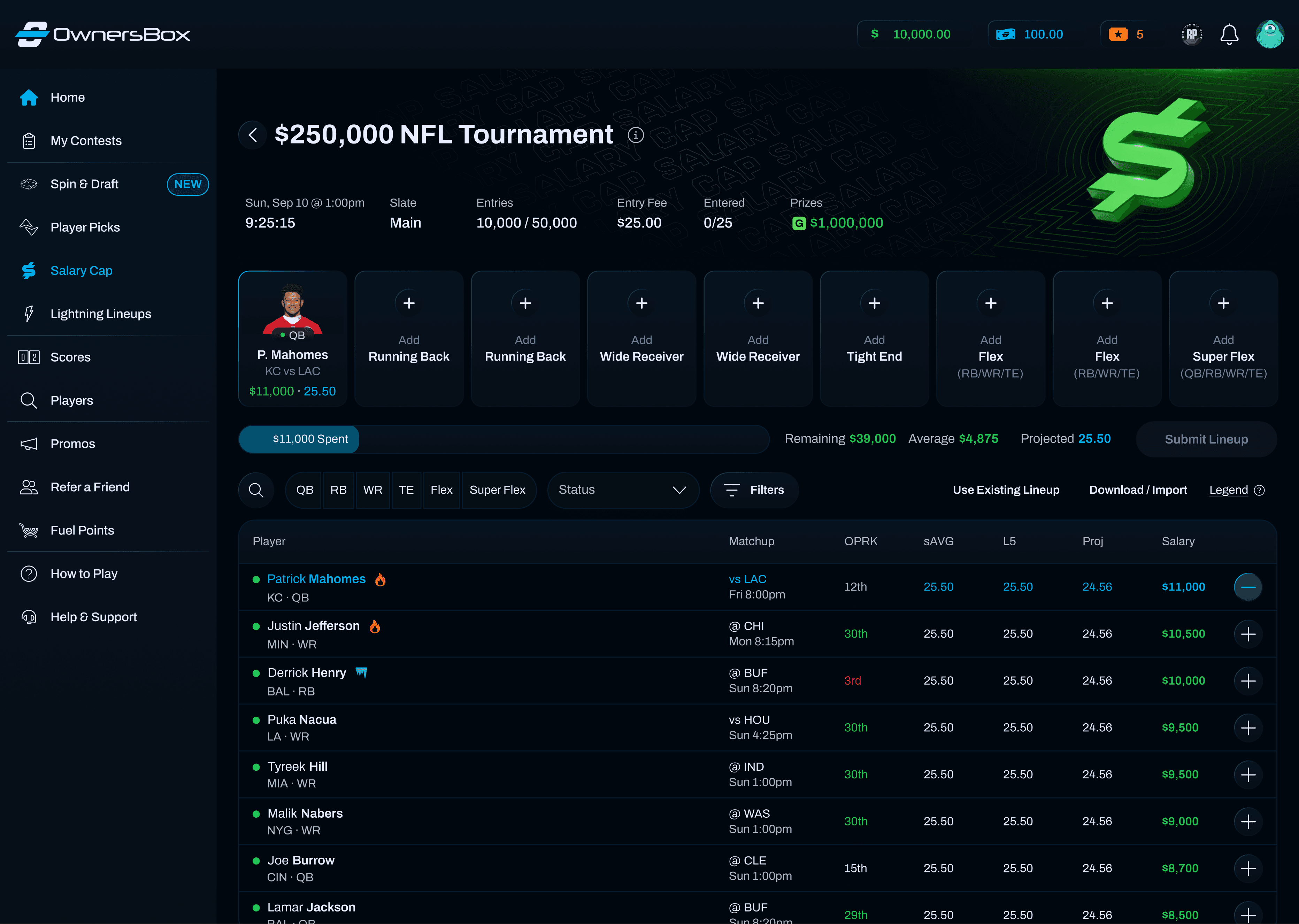Go back using the left arrow
Viewport: 1299px width, 924px height.
[253, 136]
